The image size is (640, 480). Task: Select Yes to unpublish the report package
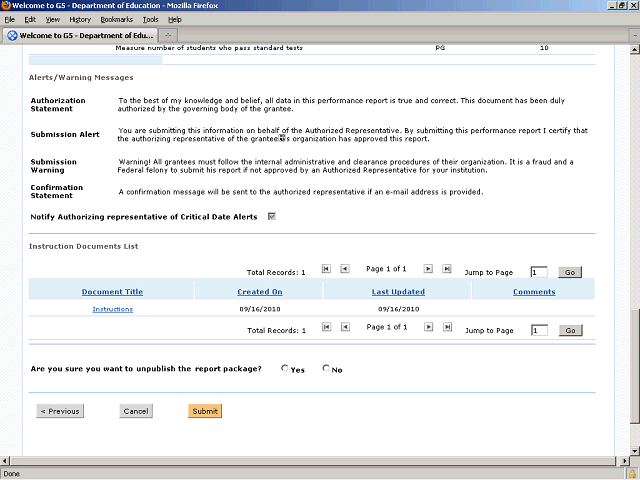284,368
